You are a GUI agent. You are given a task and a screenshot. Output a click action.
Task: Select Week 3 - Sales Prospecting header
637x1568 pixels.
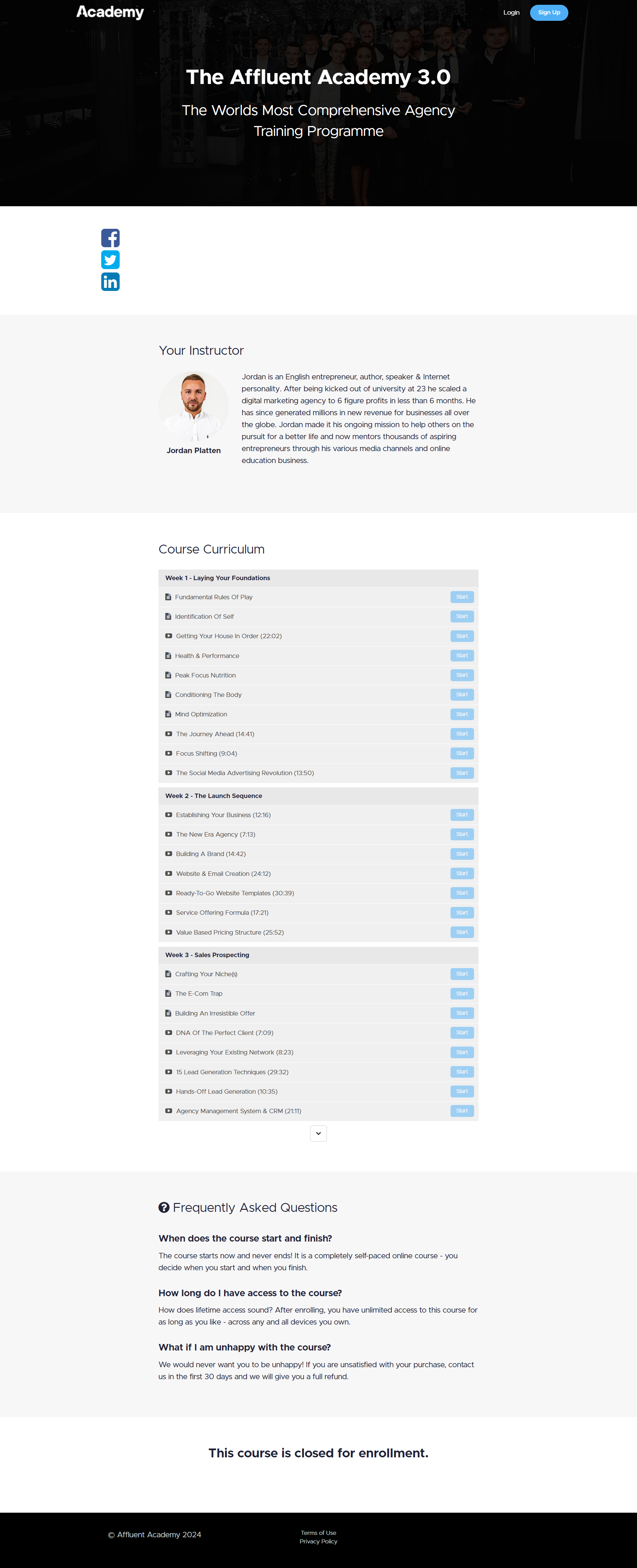tap(318, 955)
